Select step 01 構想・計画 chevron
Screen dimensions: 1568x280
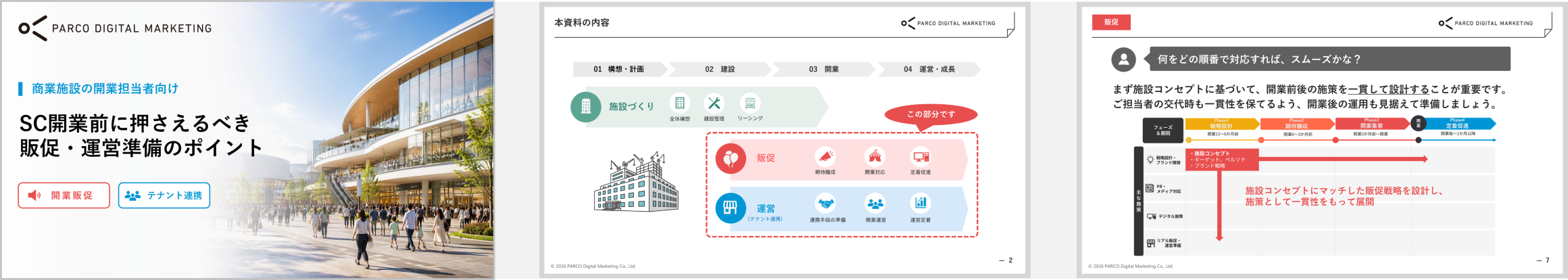coord(620,69)
